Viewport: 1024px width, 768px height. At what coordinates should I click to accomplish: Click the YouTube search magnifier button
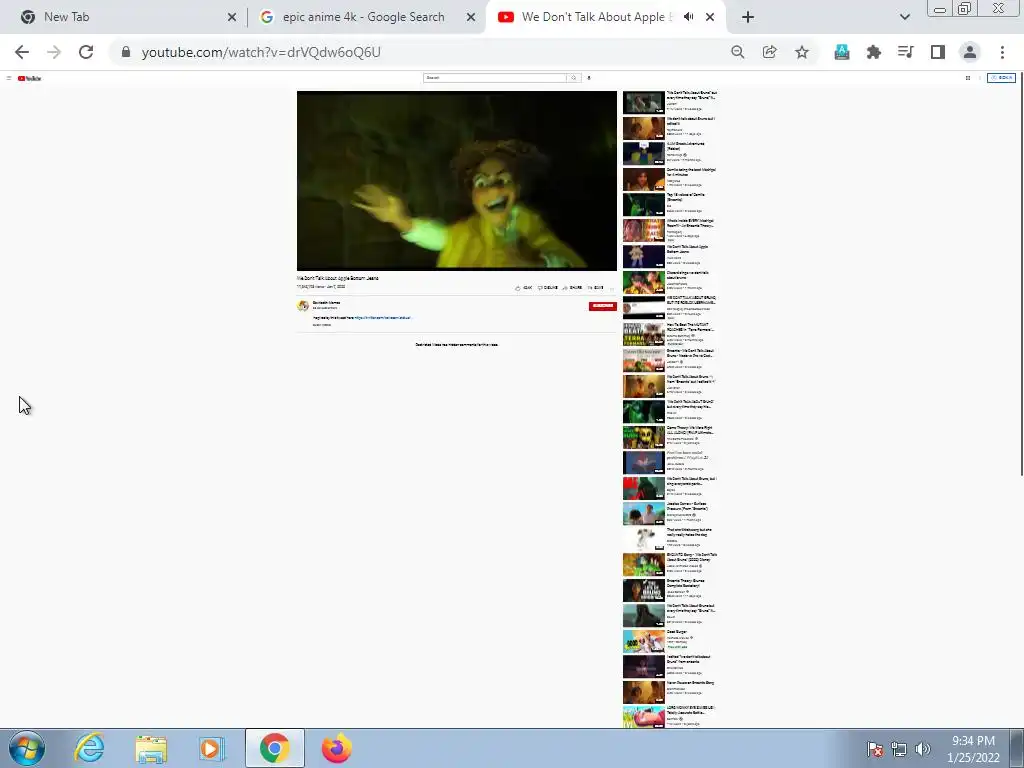(573, 78)
